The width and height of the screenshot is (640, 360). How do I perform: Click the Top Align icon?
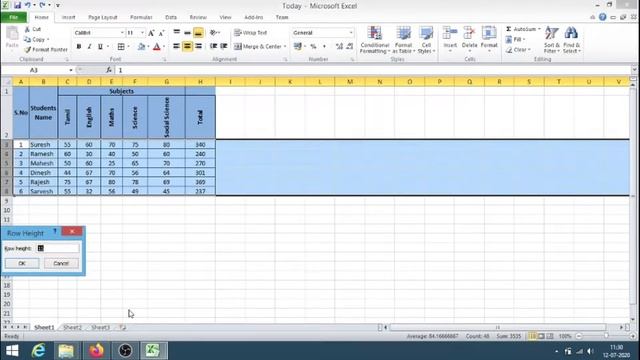pos(177,33)
